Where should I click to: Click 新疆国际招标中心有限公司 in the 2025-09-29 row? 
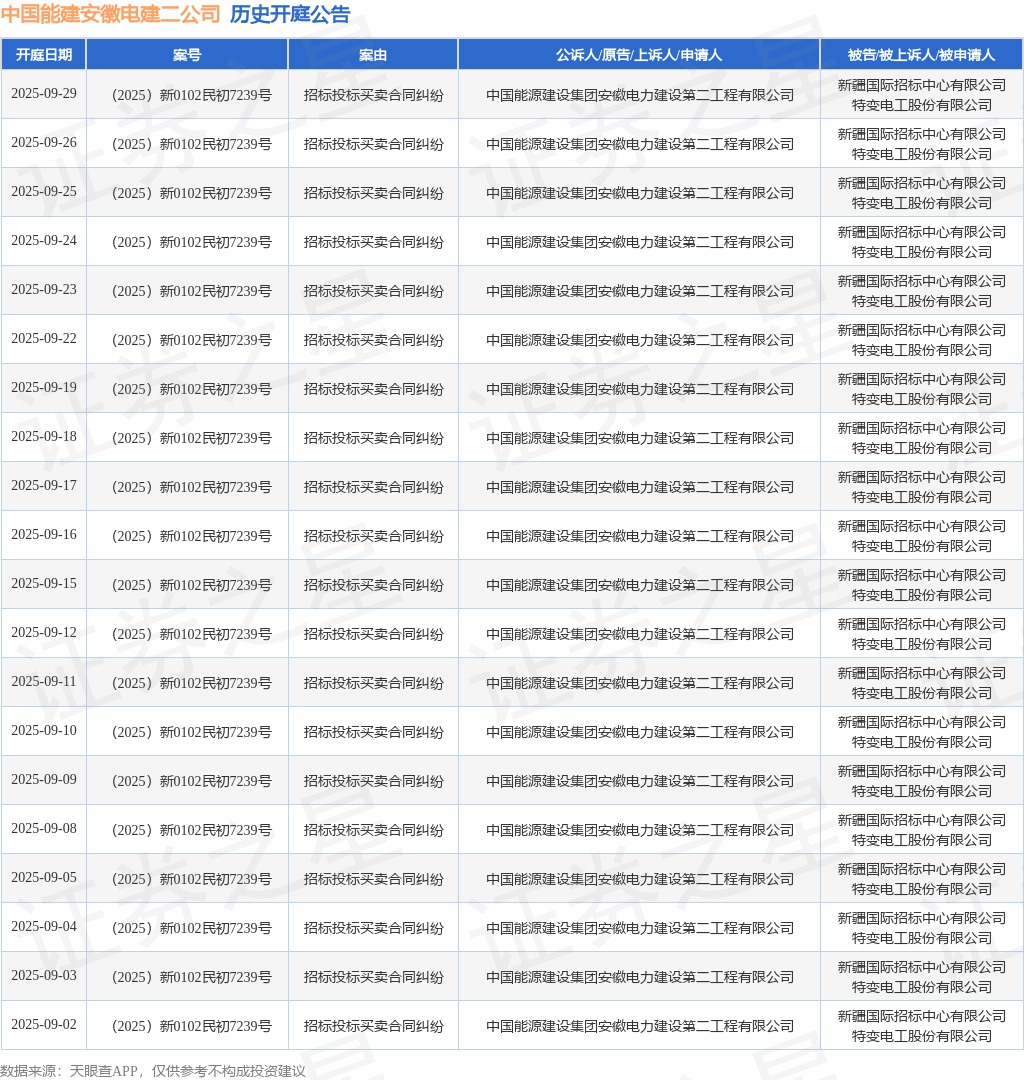coord(921,85)
